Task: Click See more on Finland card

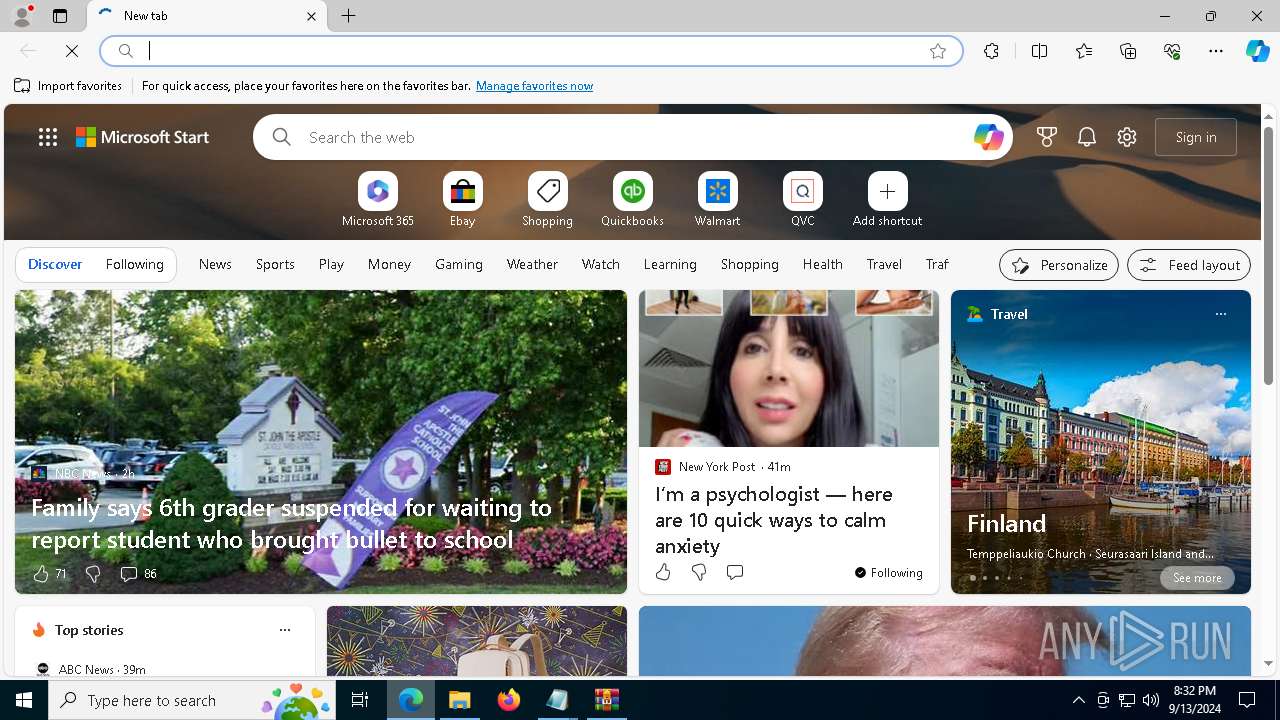Action: point(1197,578)
